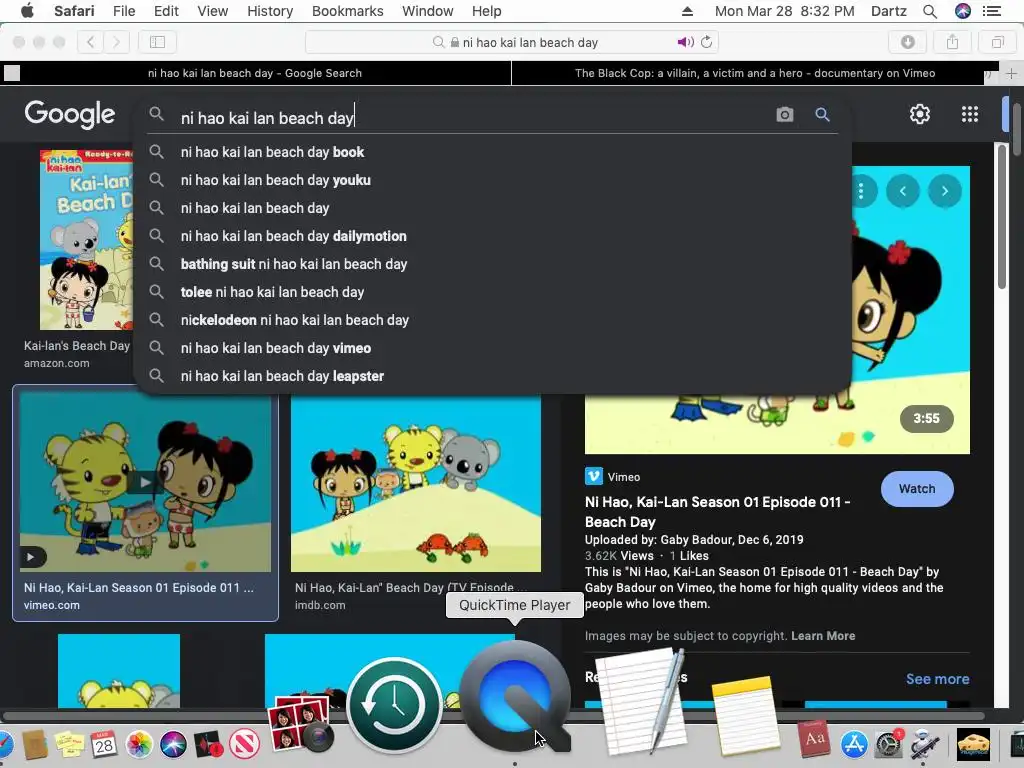The height and width of the screenshot is (768, 1024).
Task: Open Dictionary from the Dock
Action: [814, 739]
